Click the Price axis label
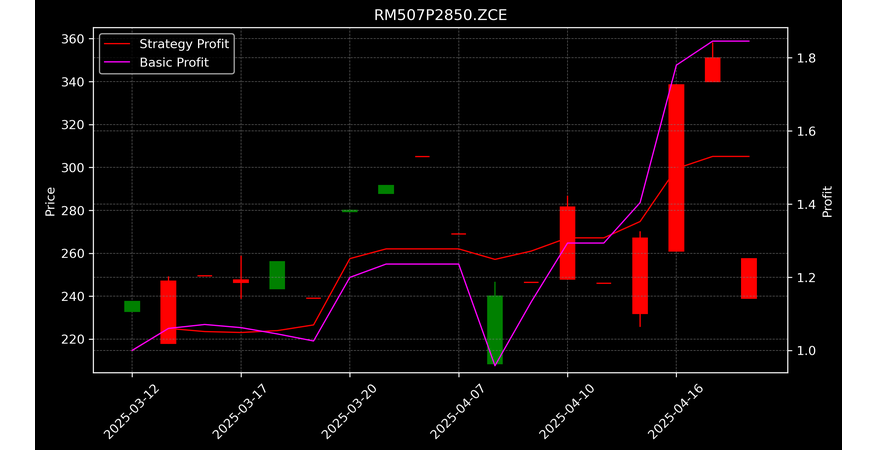Screen dimensions: 878x450 tap(50, 201)
